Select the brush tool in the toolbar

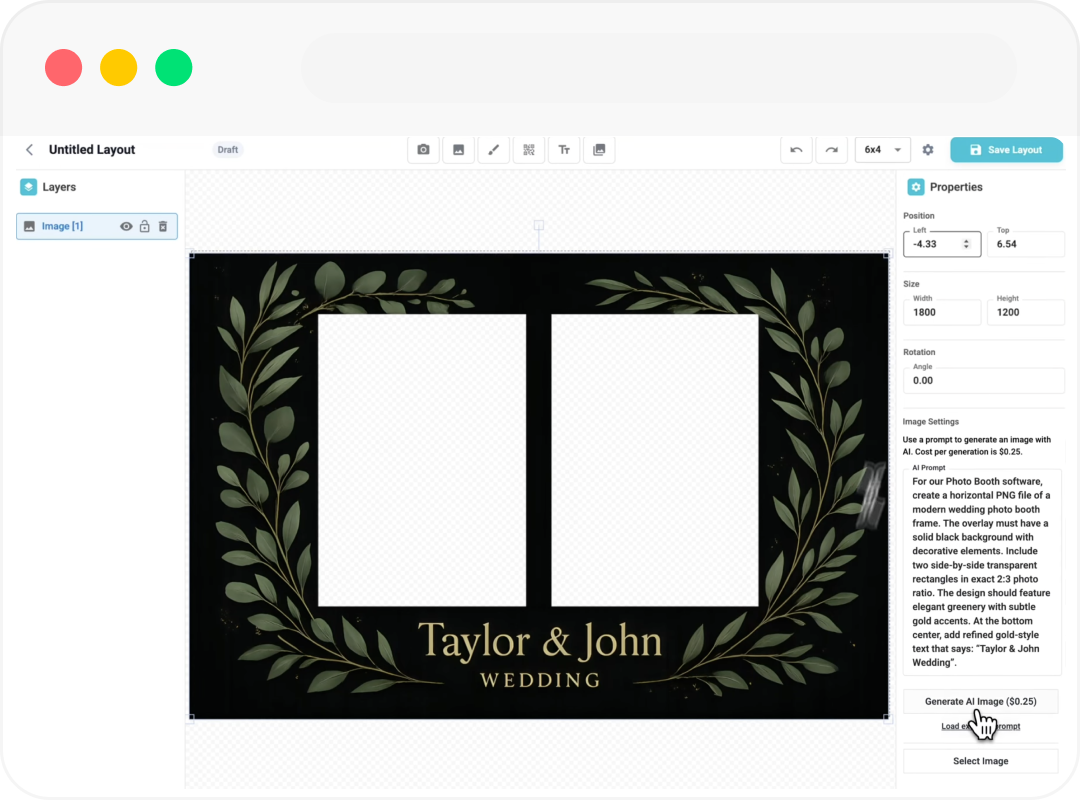click(x=493, y=150)
